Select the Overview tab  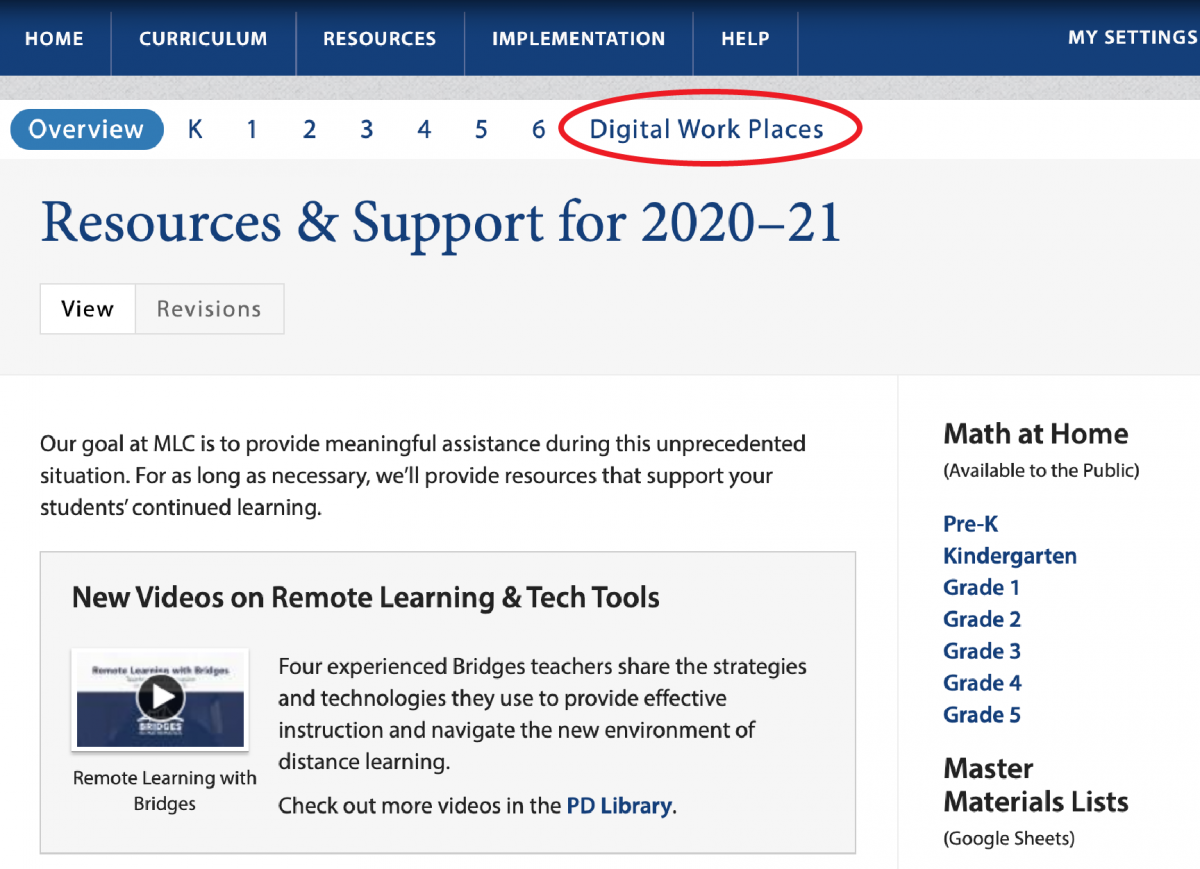(x=87, y=129)
